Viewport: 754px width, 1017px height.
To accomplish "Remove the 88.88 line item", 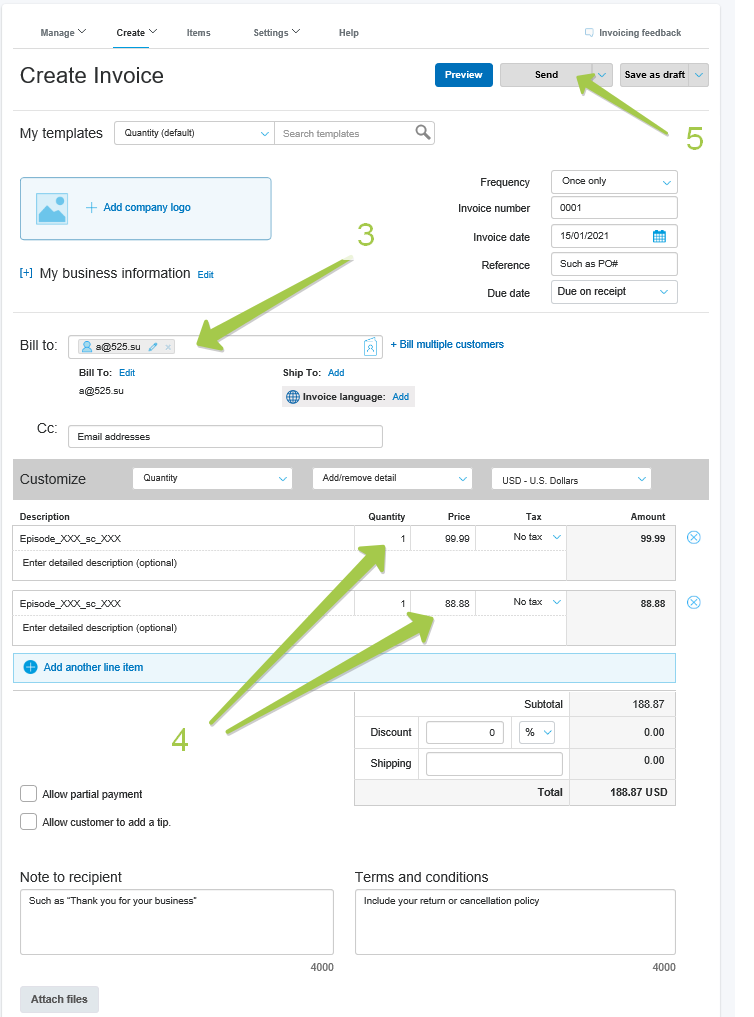I will coord(694,602).
